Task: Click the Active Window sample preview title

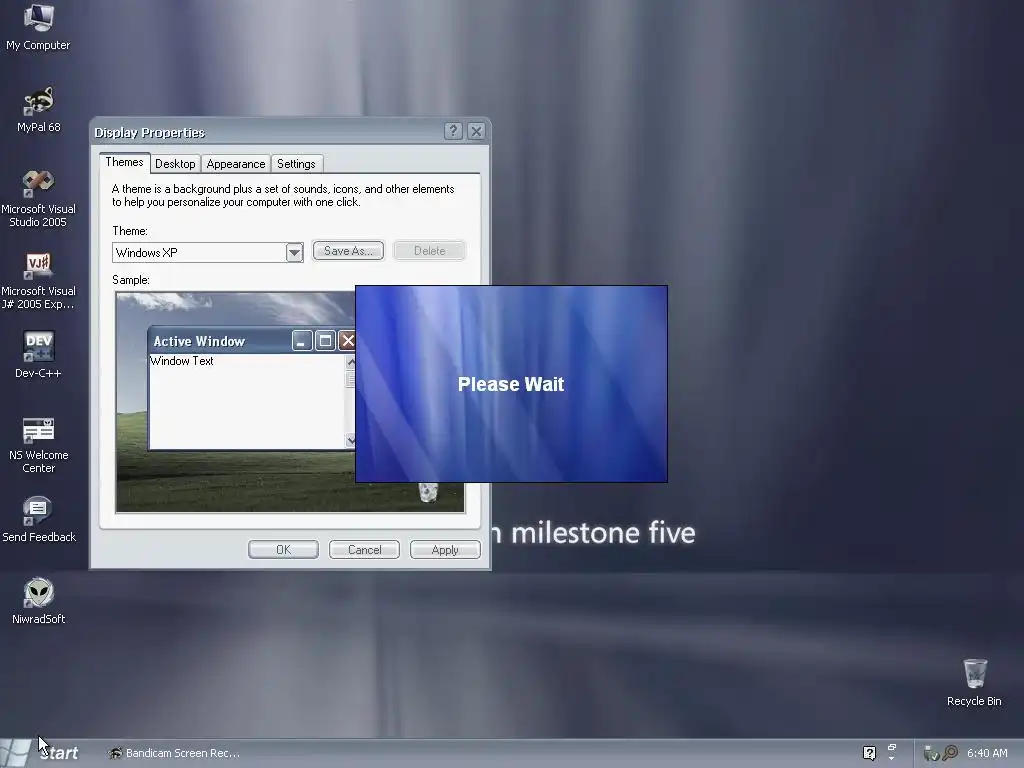Action: pyautogui.click(x=199, y=341)
